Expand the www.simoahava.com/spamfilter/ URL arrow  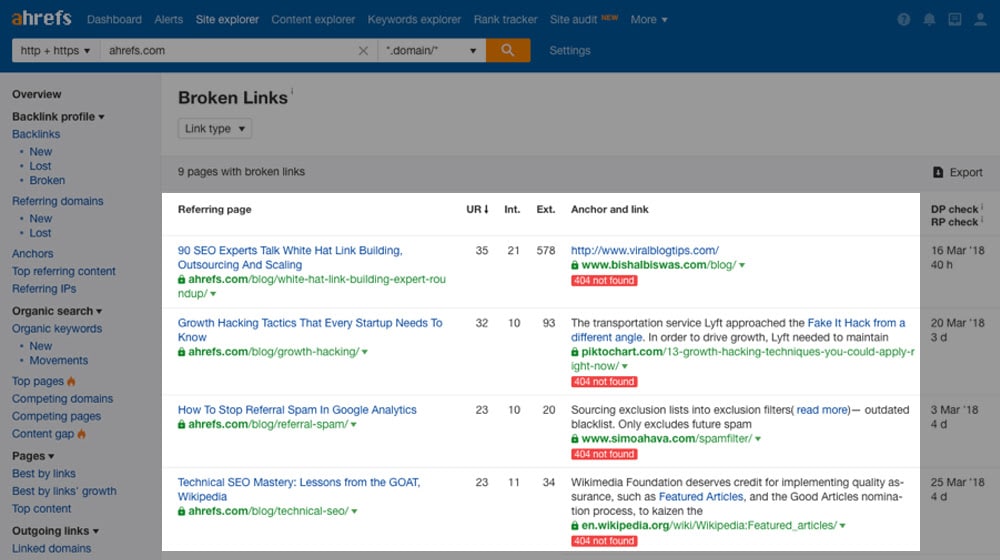pyautogui.click(x=758, y=439)
